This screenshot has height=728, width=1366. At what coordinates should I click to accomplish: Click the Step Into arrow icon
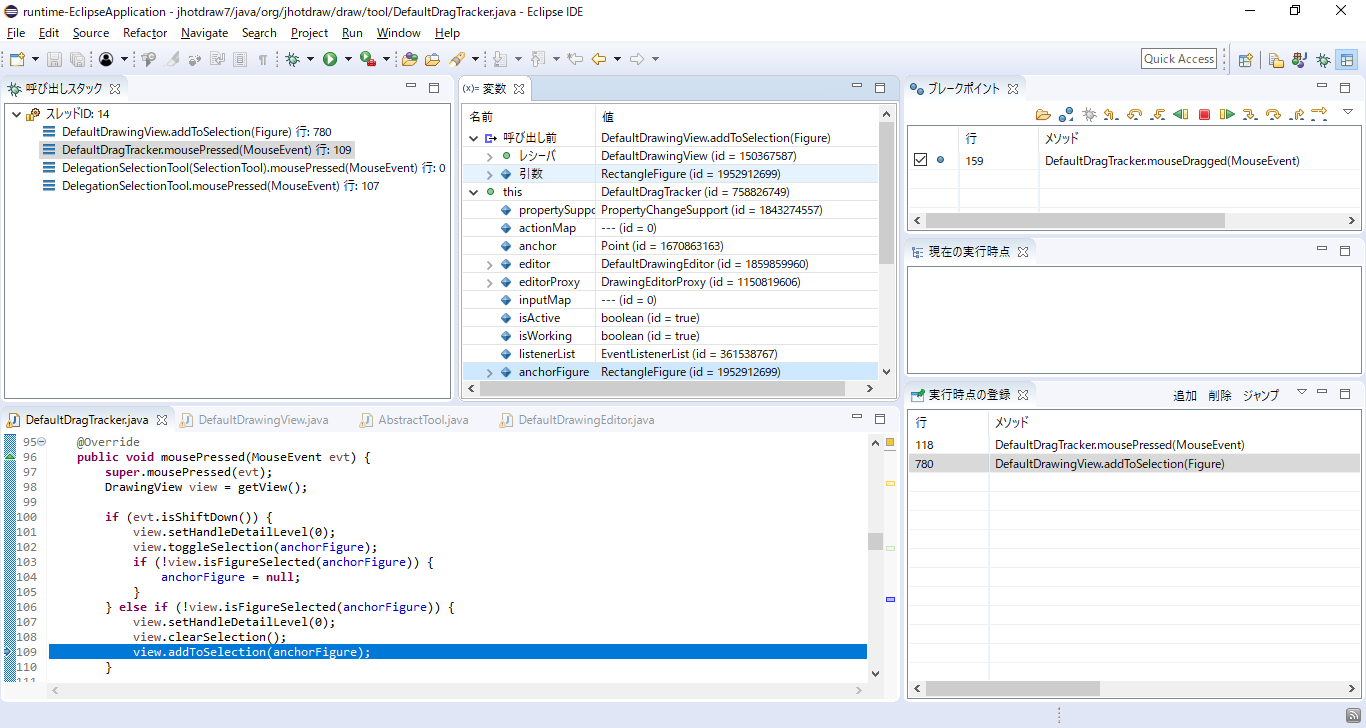(1250, 114)
